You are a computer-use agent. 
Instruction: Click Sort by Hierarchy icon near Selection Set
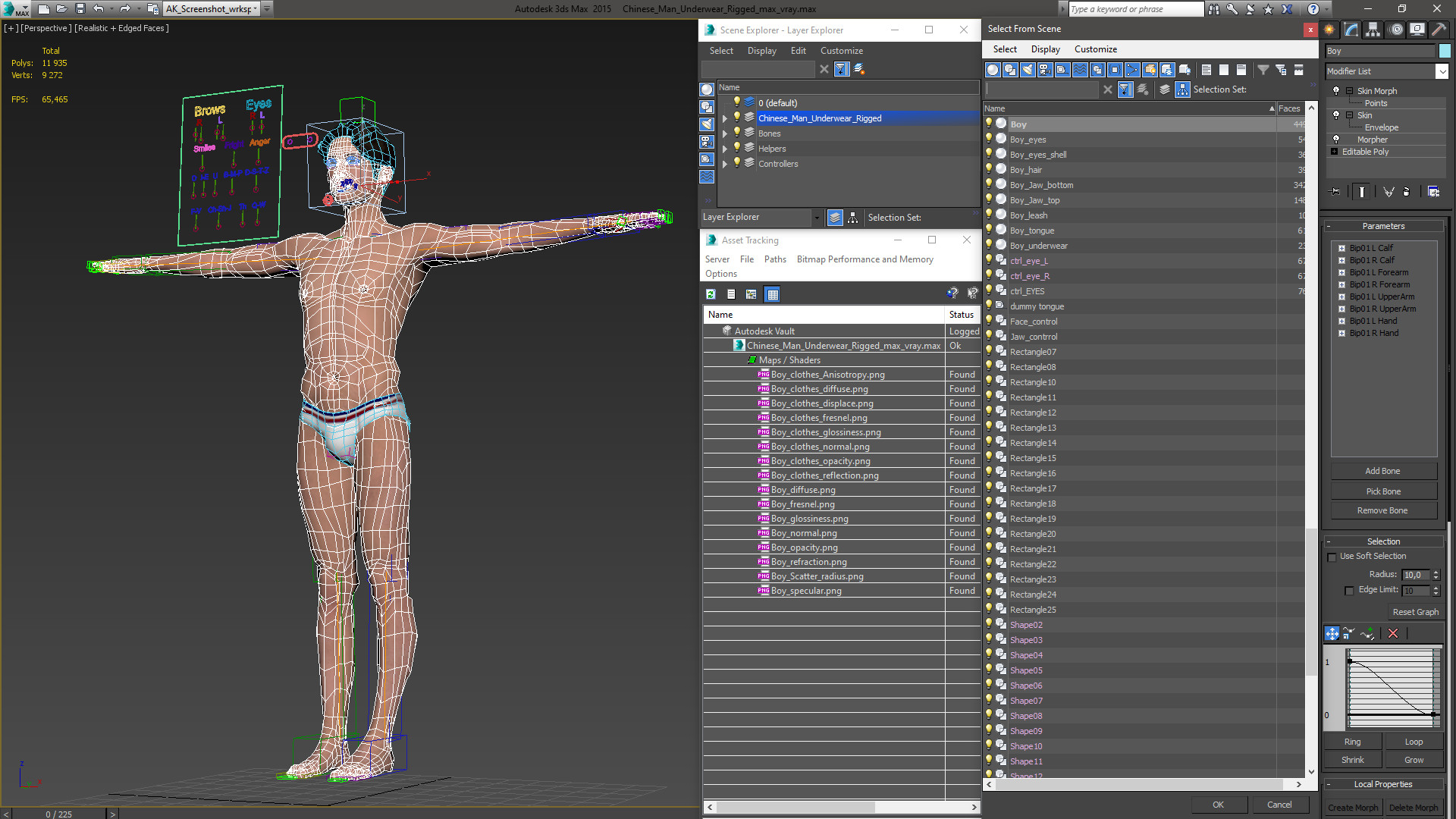pyautogui.click(x=1182, y=89)
